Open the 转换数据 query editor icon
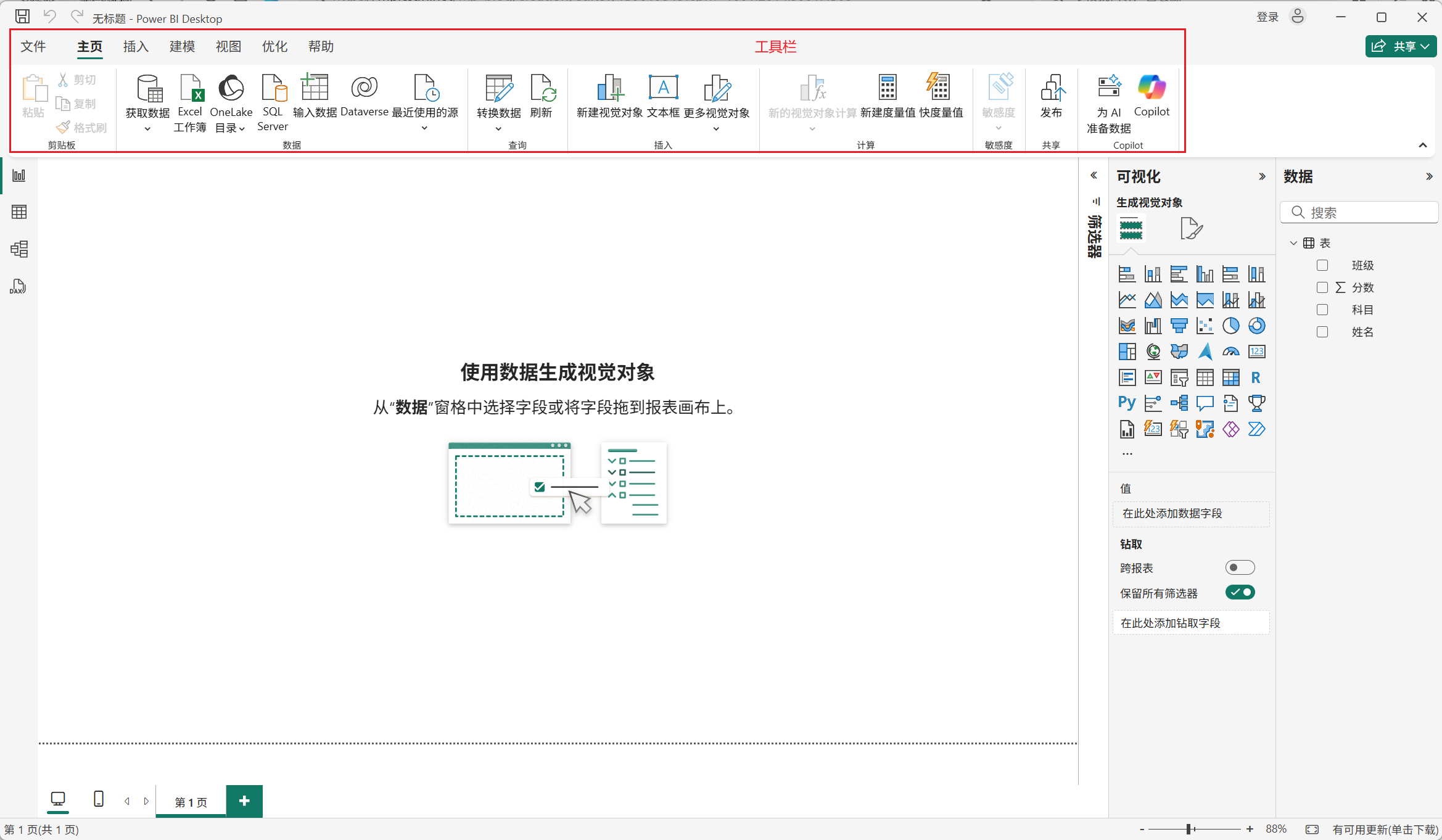The width and height of the screenshot is (1442, 840). pyautogui.click(x=498, y=88)
